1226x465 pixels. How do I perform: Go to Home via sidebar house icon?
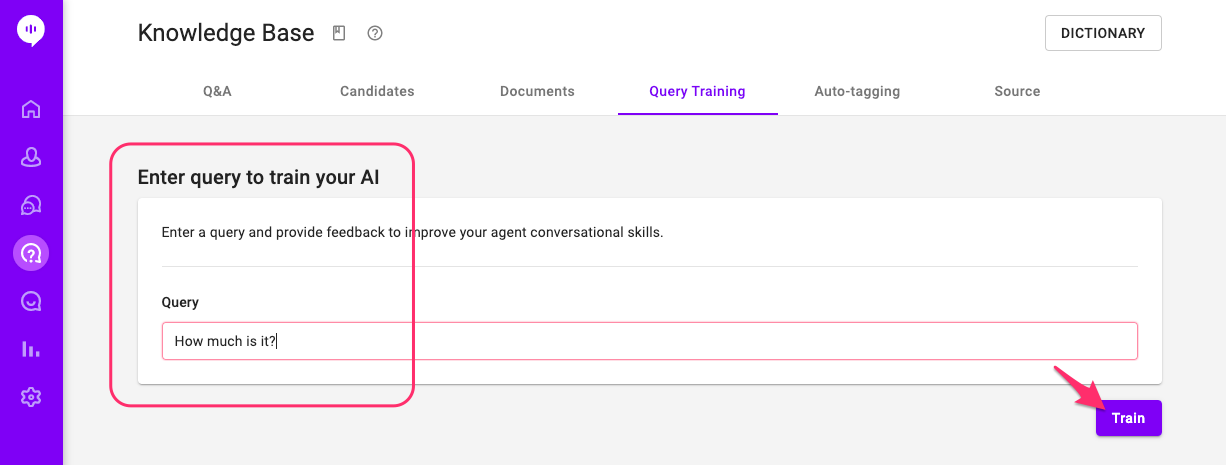[31, 109]
